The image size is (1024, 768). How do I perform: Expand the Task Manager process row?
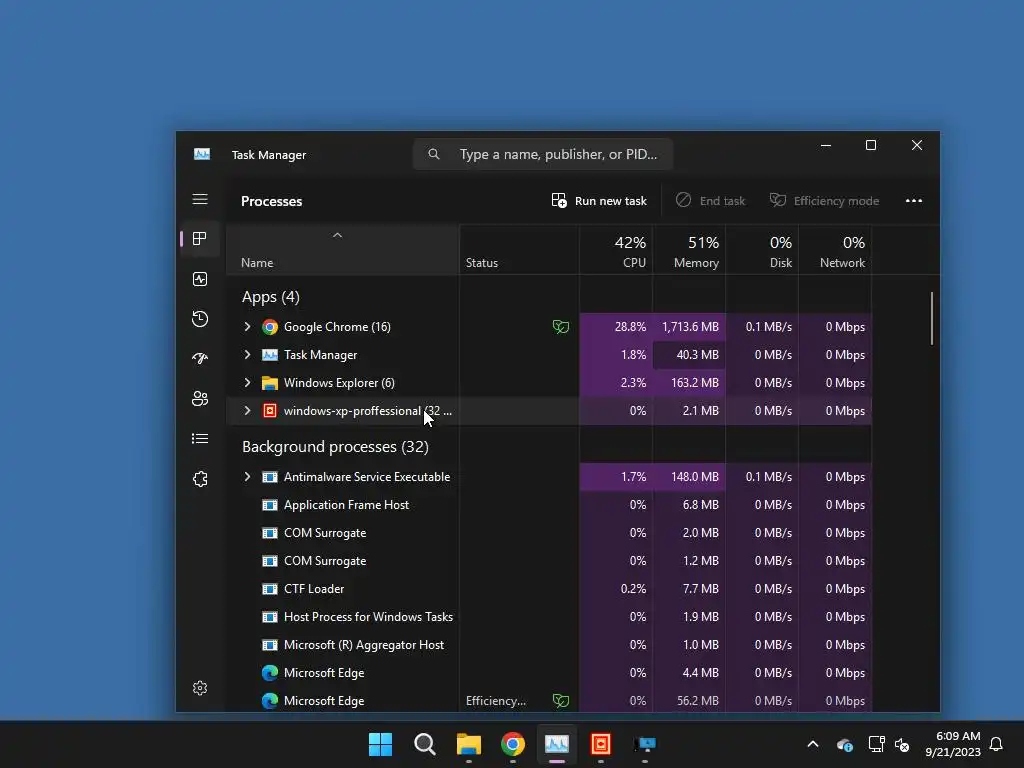click(248, 355)
